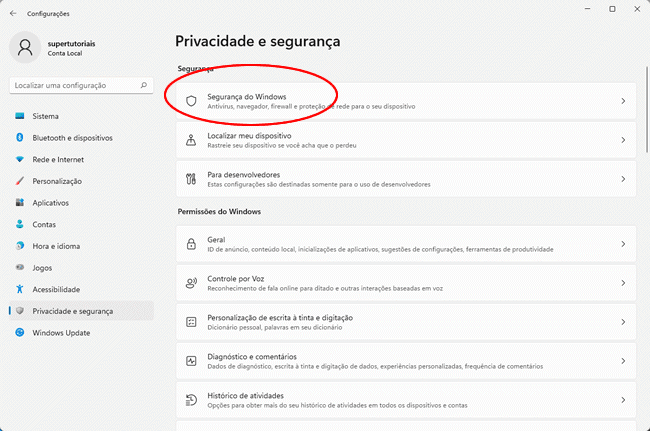Click the Permissões do Windows heading
Image resolution: width=650 pixels, height=431 pixels.
click(219, 211)
